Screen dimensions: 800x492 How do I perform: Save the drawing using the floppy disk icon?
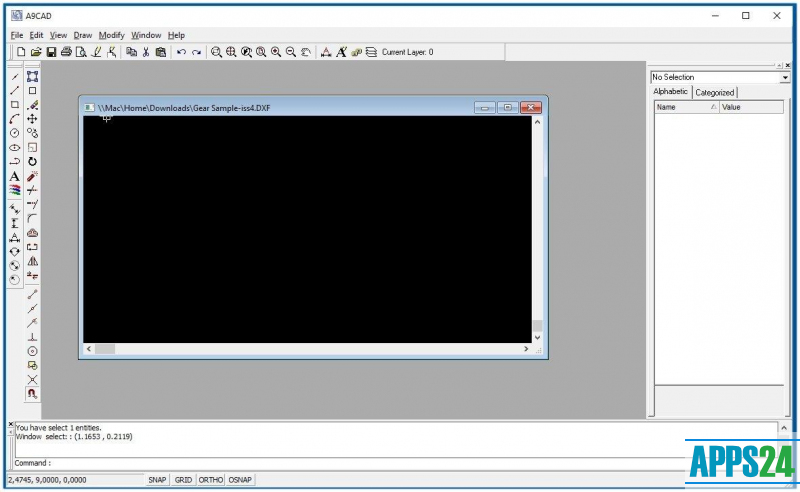click(x=51, y=52)
